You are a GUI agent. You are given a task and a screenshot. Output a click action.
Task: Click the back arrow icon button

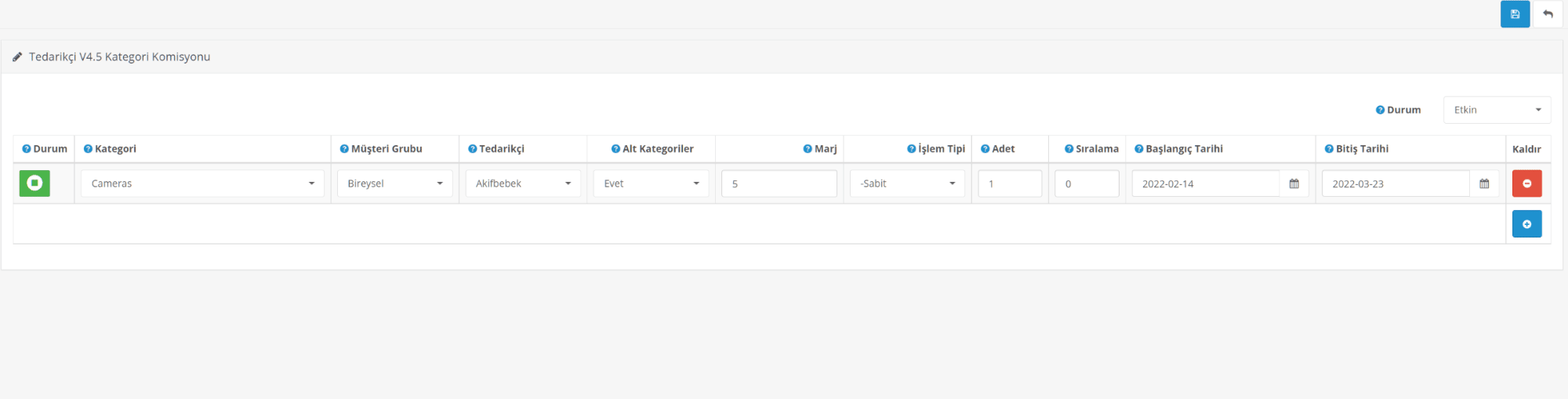pos(1548,14)
